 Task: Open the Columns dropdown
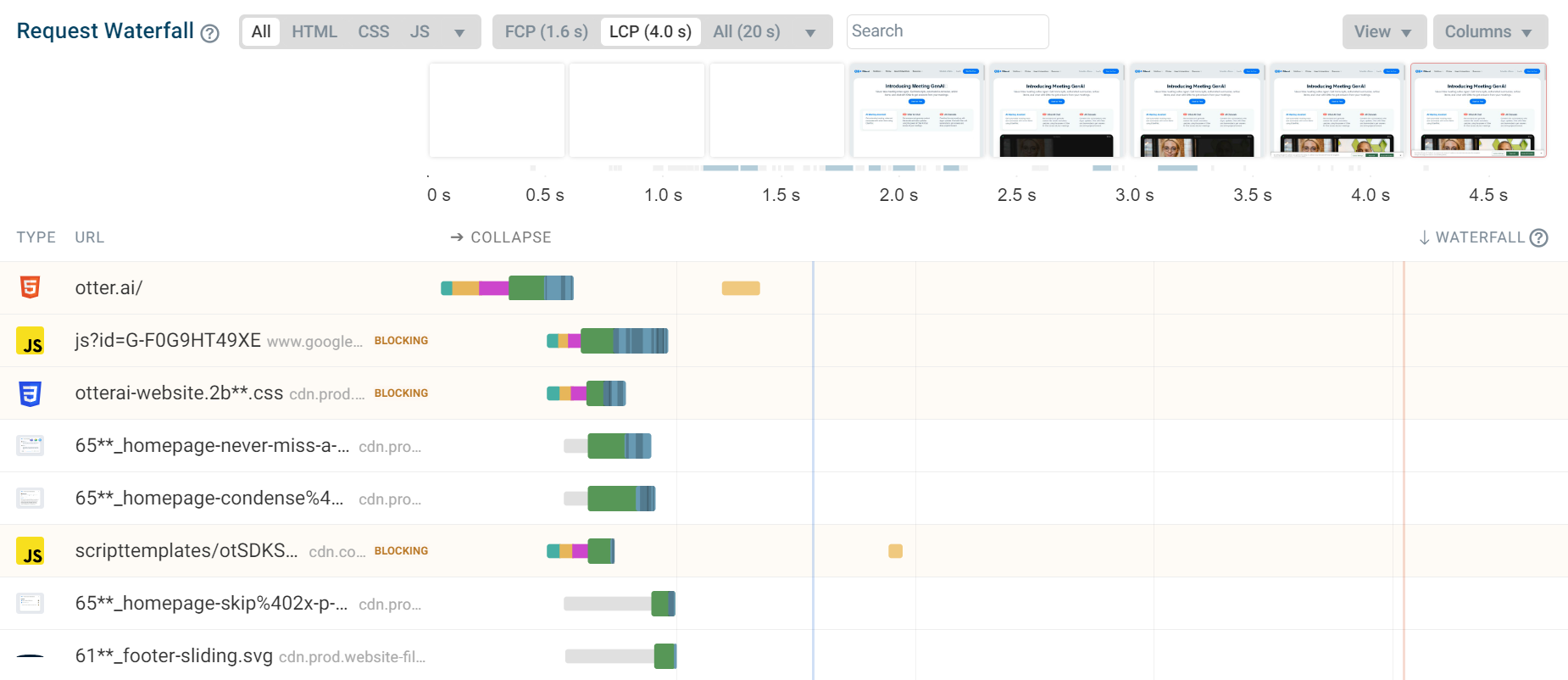click(x=1490, y=31)
